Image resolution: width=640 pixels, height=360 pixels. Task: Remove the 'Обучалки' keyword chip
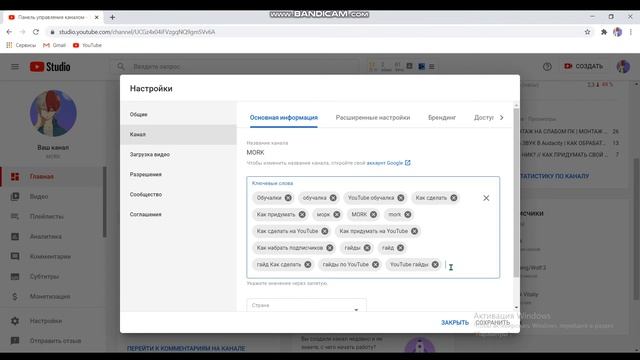tap(288, 198)
